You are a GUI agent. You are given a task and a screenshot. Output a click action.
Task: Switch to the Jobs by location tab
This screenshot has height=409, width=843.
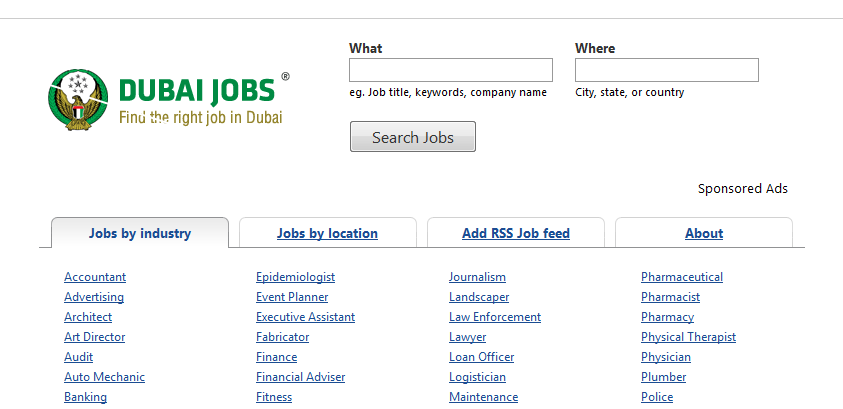point(327,233)
